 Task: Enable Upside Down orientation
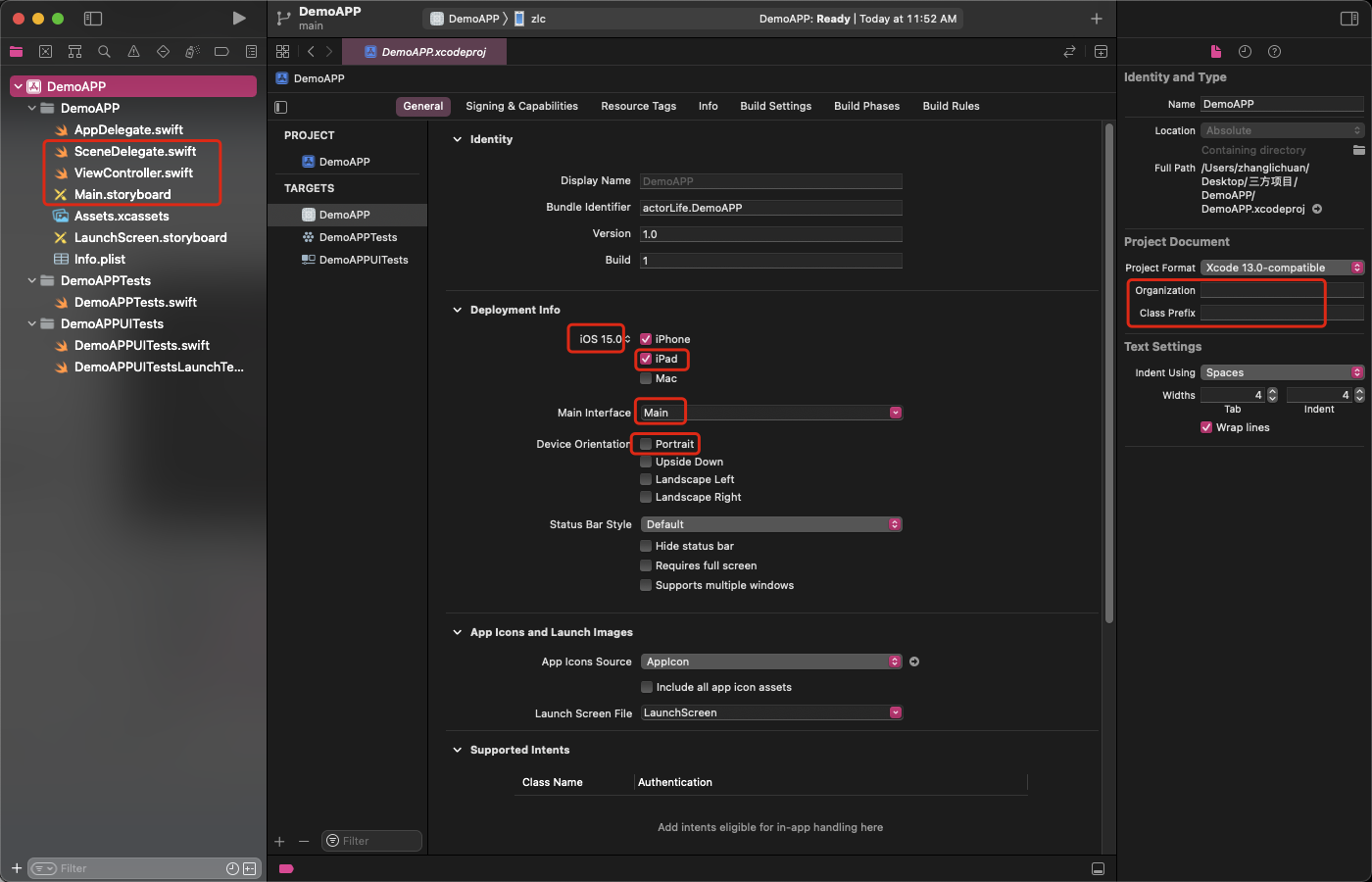pyautogui.click(x=646, y=462)
